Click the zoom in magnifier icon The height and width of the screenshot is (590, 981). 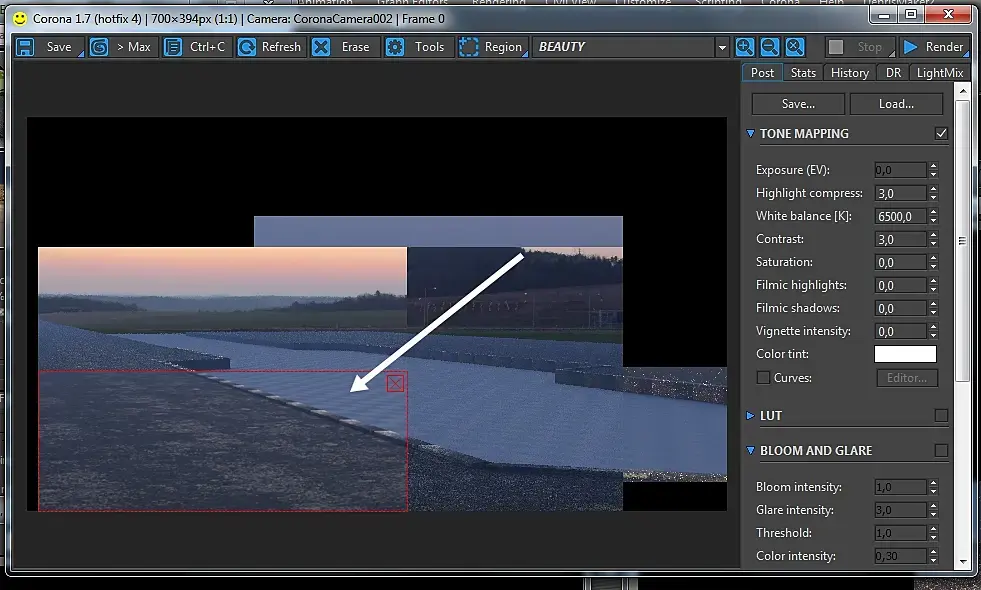[x=745, y=47]
